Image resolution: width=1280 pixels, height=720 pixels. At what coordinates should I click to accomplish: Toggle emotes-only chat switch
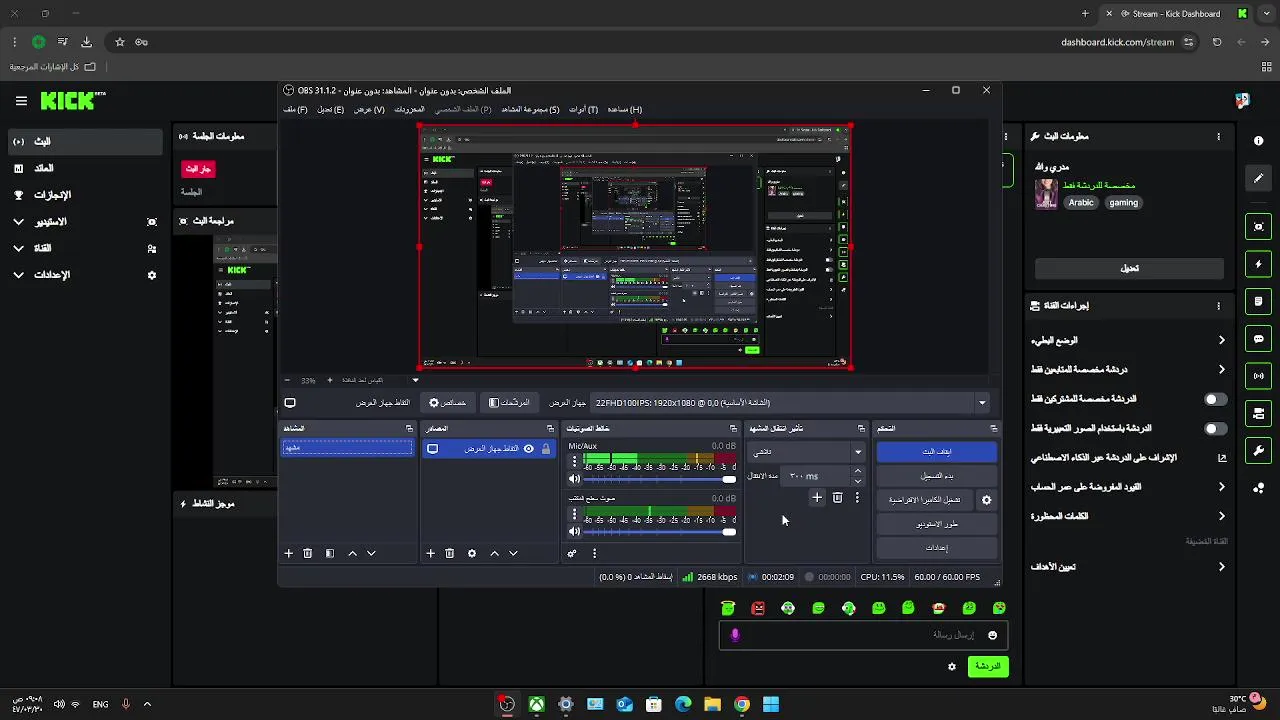click(x=1215, y=428)
